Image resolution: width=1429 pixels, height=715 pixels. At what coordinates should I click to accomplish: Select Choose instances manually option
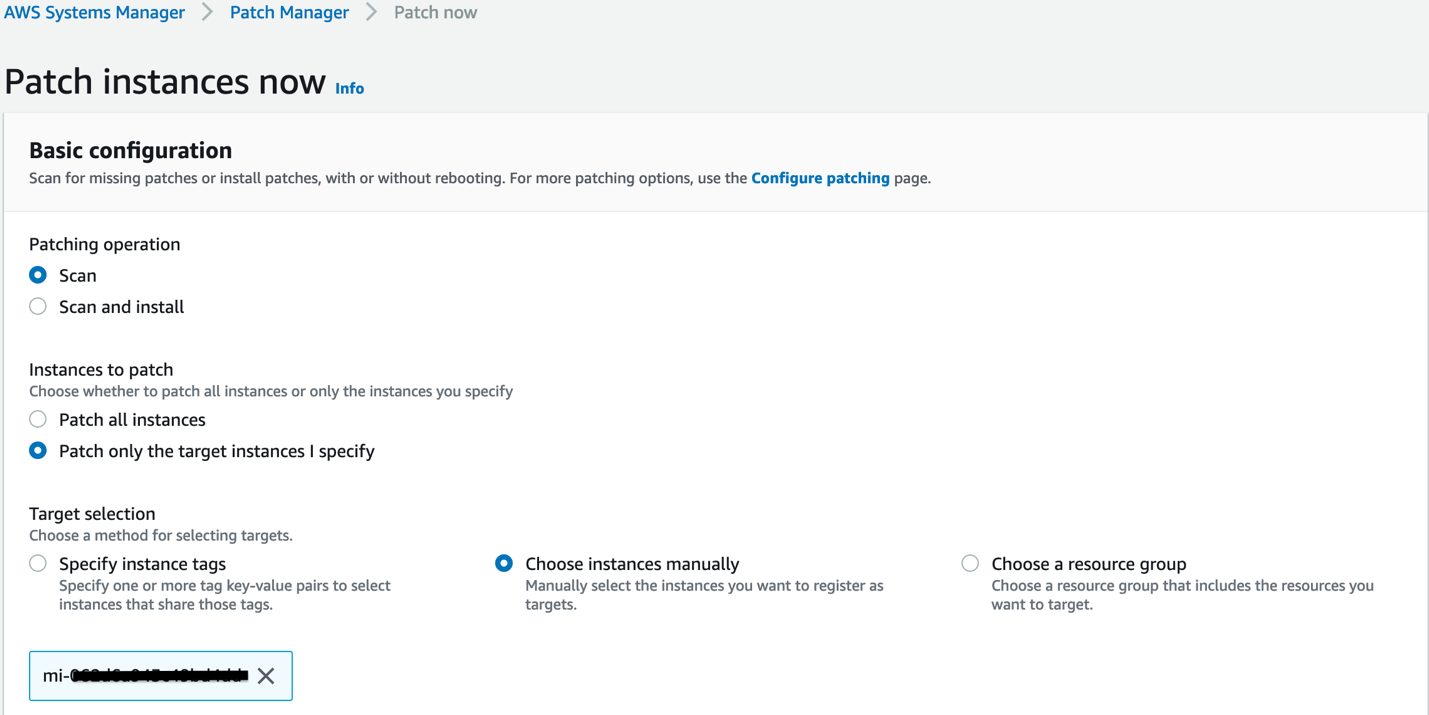[503, 563]
